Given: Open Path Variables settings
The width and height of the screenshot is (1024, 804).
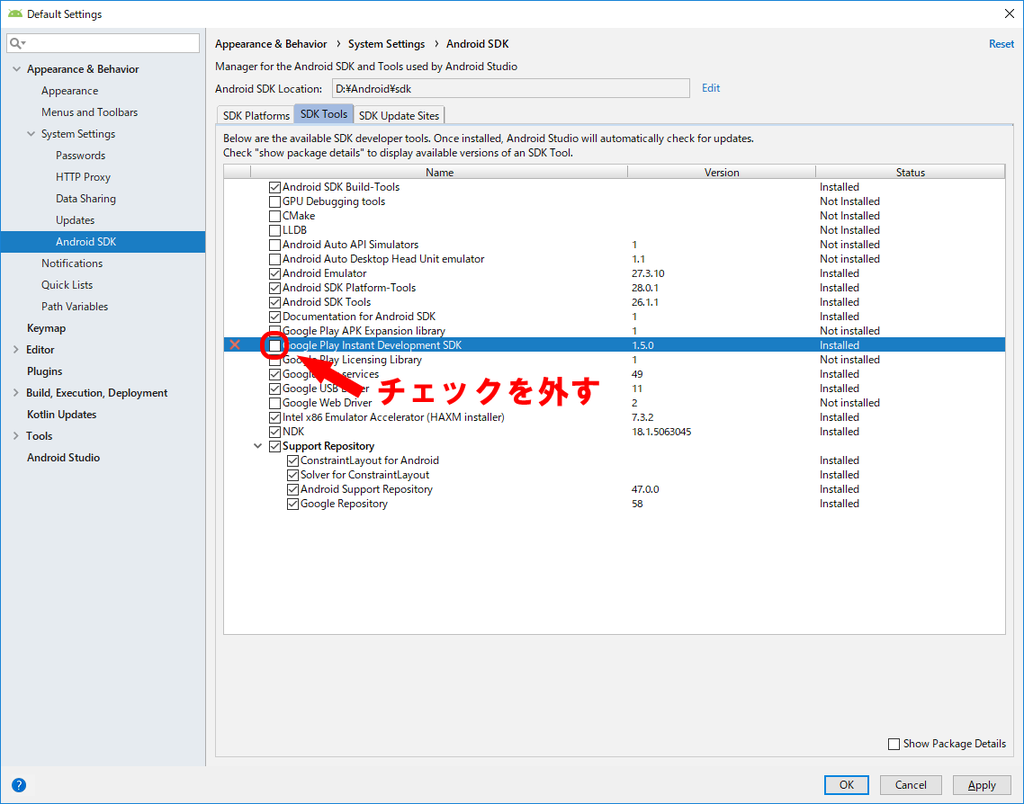Looking at the screenshot, I should (74, 306).
